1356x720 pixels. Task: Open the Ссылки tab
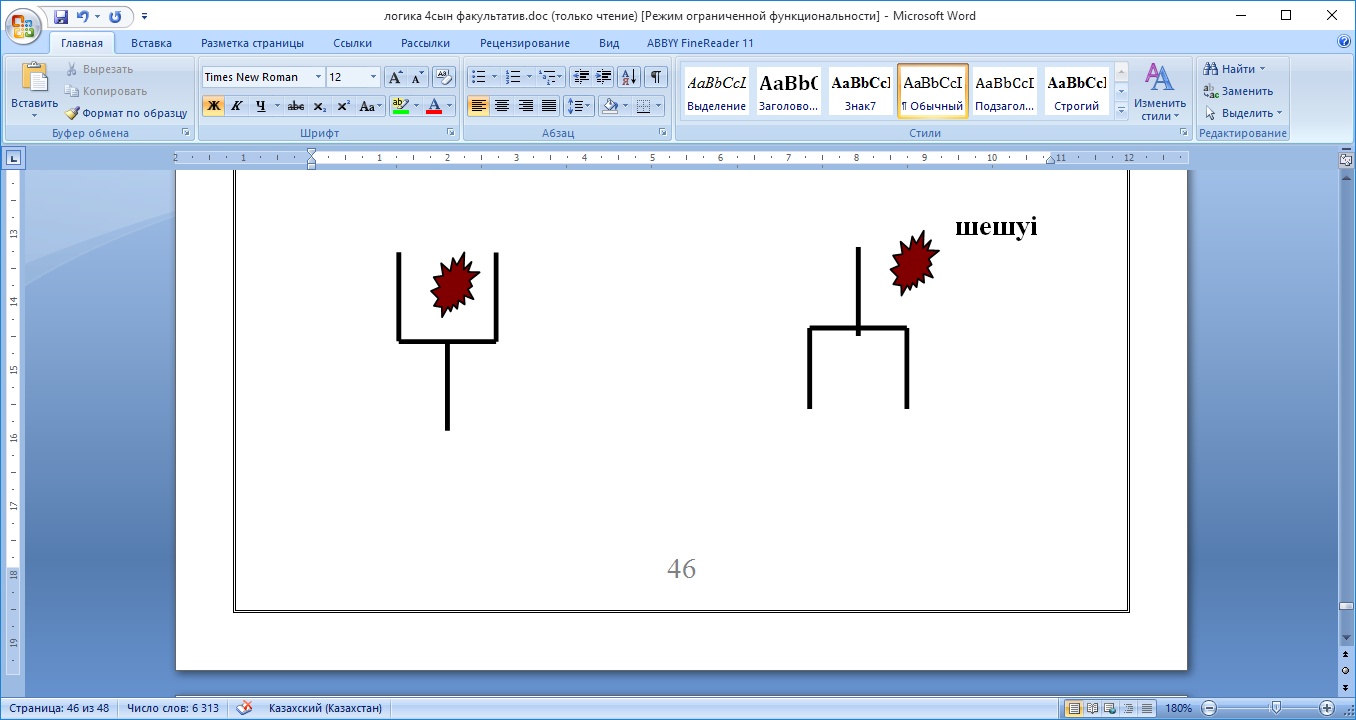pos(353,43)
